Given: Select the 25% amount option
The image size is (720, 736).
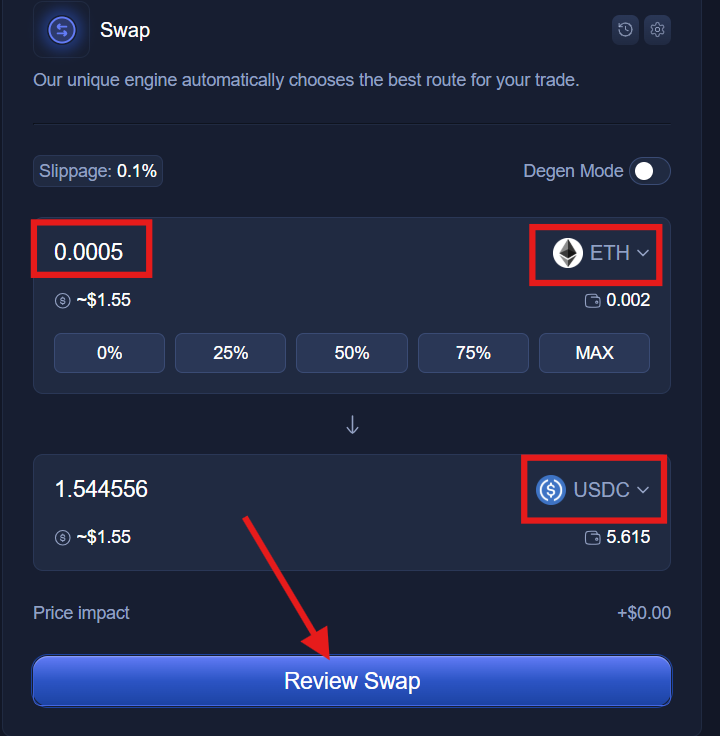Looking at the screenshot, I should 230,353.
